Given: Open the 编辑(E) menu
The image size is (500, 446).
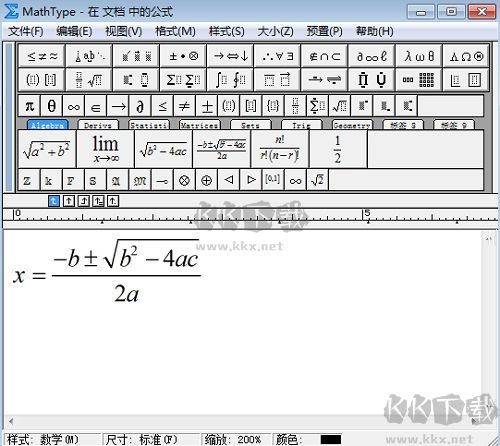Looking at the screenshot, I should [74, 32].
